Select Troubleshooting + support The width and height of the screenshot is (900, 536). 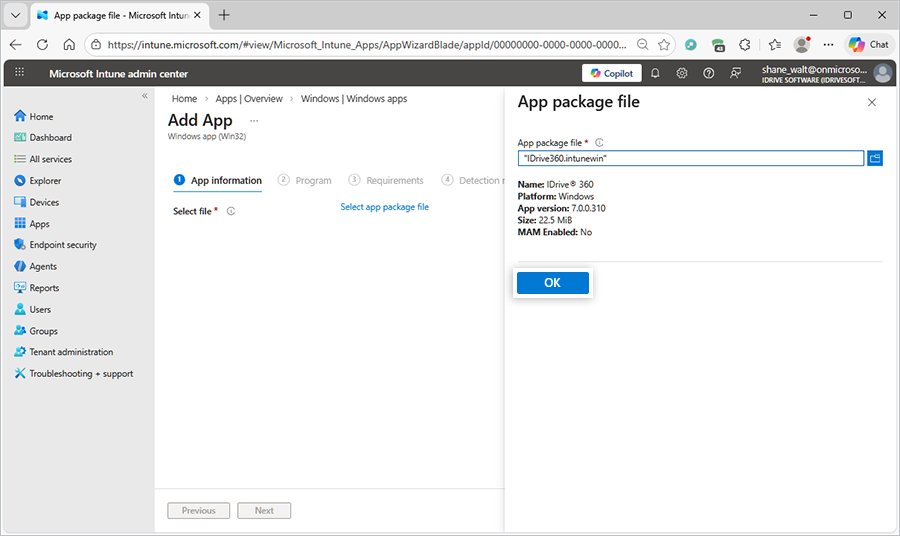tap(80, 374)
